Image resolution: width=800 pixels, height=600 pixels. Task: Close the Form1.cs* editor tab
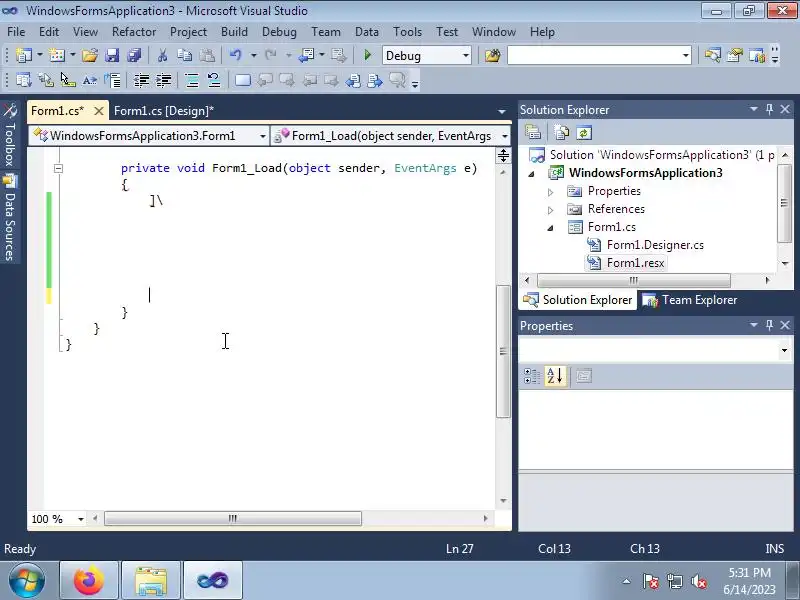(99, 111)
